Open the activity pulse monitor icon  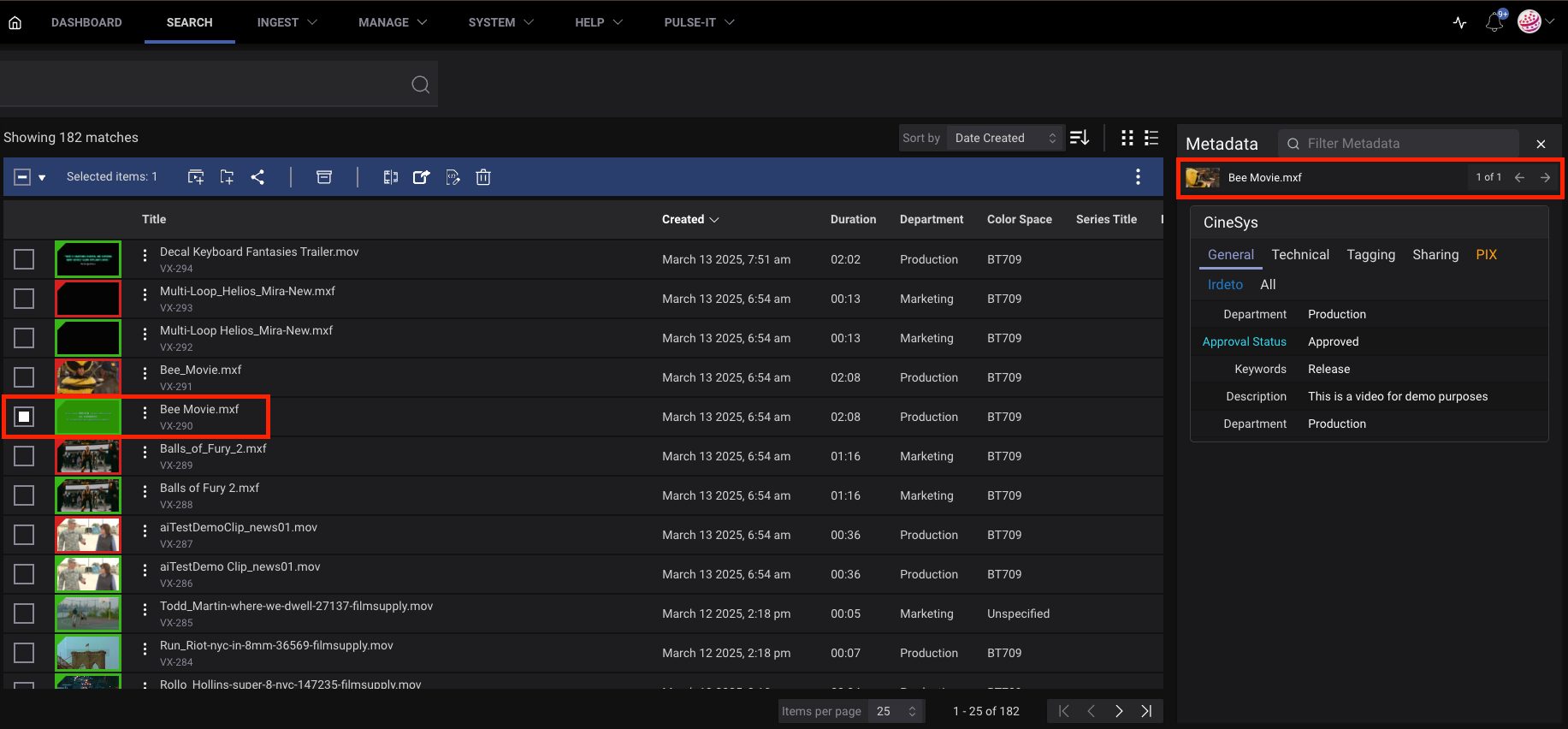pos(1460,22)
